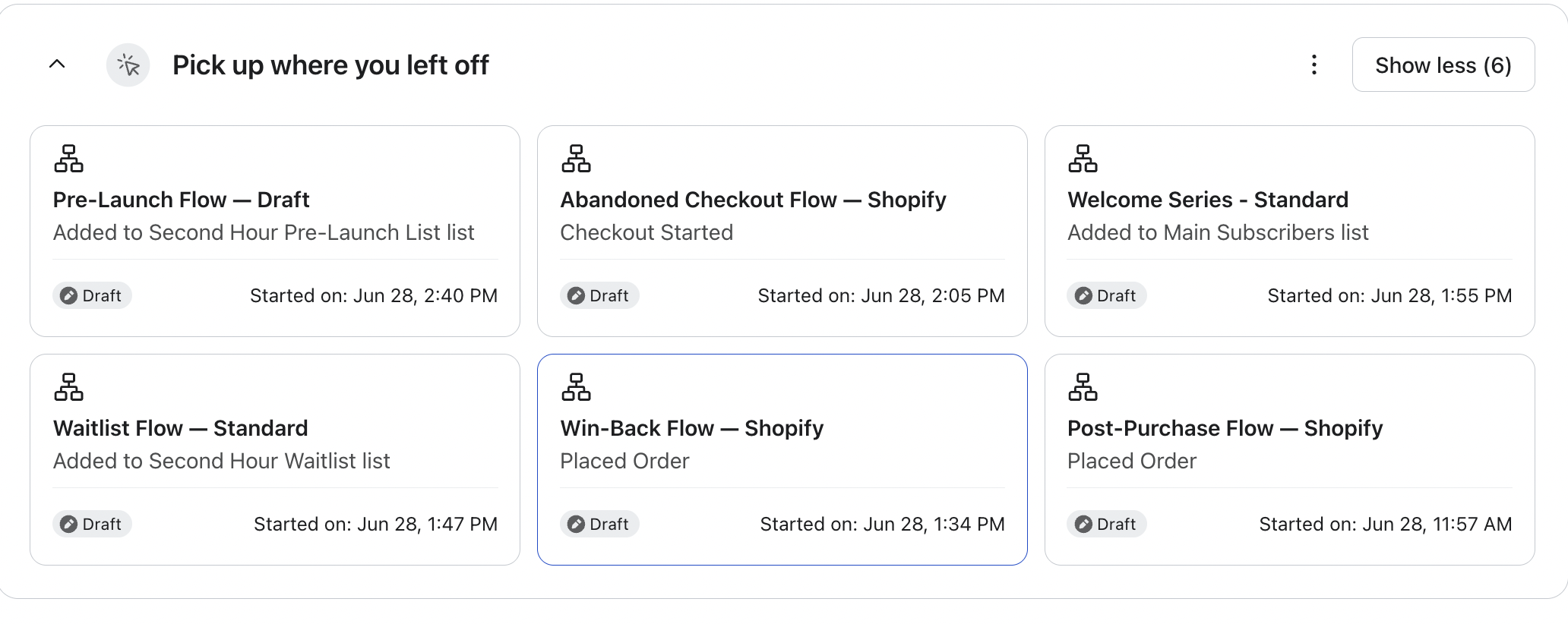Open Win-Back Flow — Shopify title
This screenshot has height=624, width=1568.
point(692,428)
